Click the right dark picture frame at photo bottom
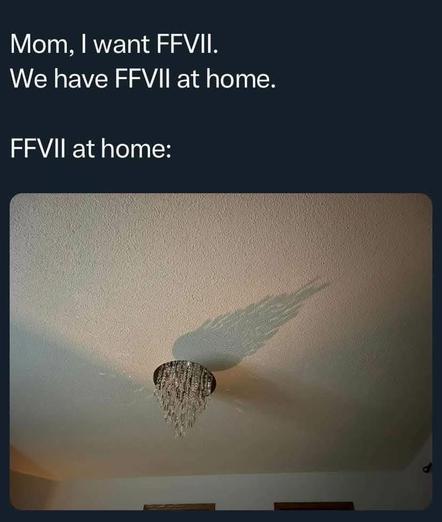Screen dimensions: 442x522 pos(314,506)
